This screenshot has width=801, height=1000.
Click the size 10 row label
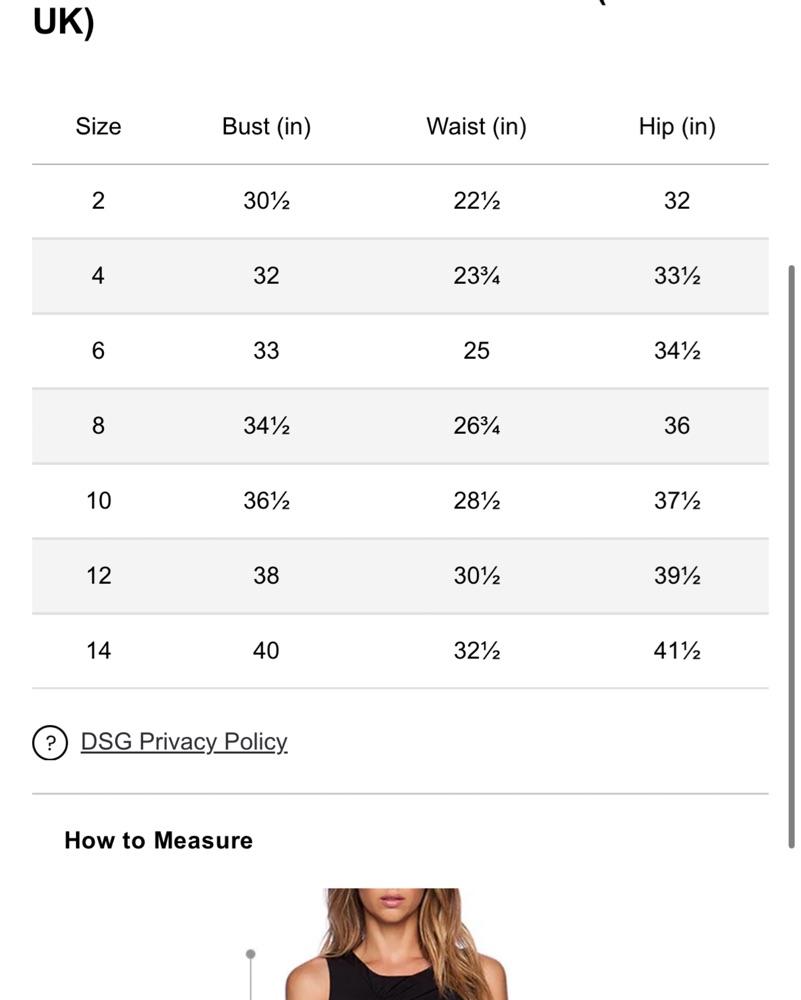[98, 501]
